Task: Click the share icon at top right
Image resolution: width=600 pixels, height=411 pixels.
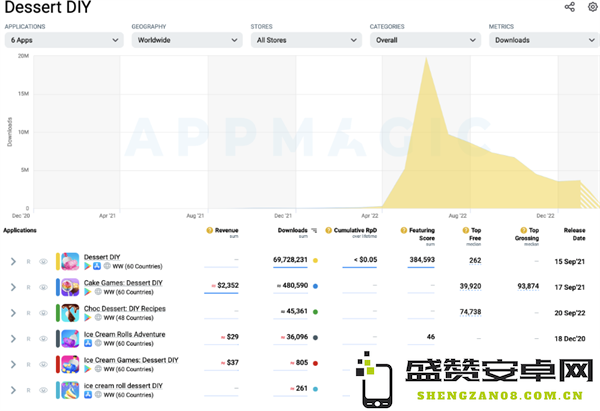Action: pos(570,7)
